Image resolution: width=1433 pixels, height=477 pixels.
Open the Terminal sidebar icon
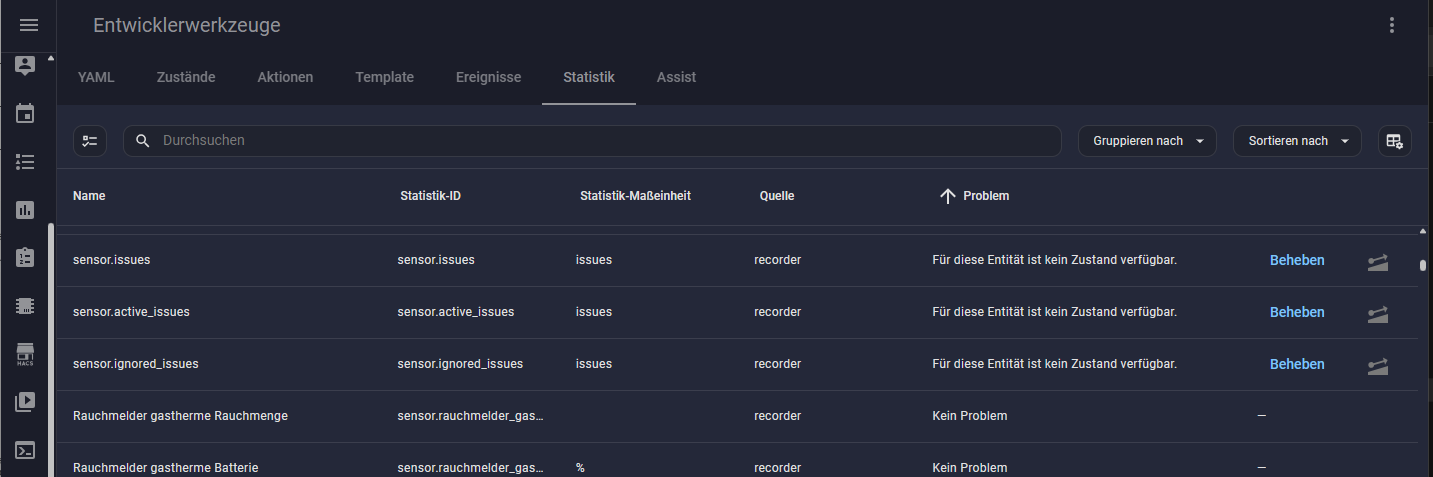coord(26,450)
